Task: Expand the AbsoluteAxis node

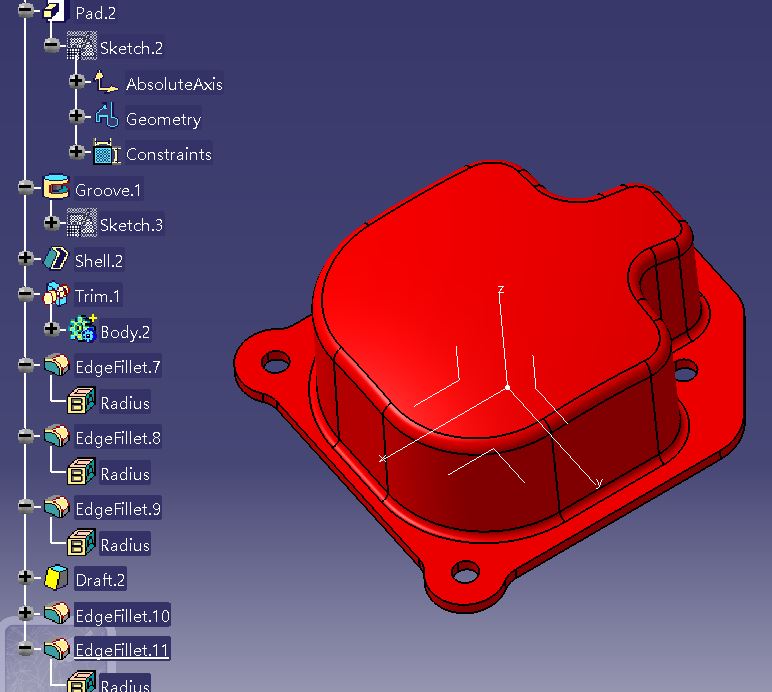Action: pyautogui.click(x=76, y=80)
